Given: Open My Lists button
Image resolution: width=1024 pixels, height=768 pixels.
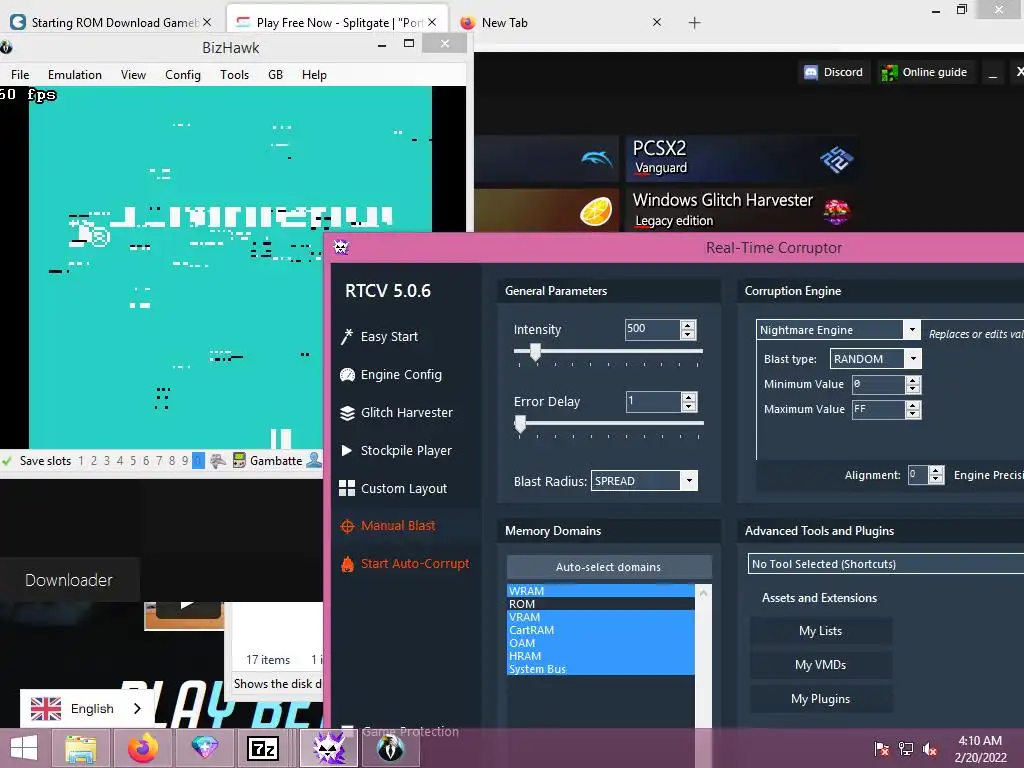Looking at the screenshot, I should click(821, 631).
